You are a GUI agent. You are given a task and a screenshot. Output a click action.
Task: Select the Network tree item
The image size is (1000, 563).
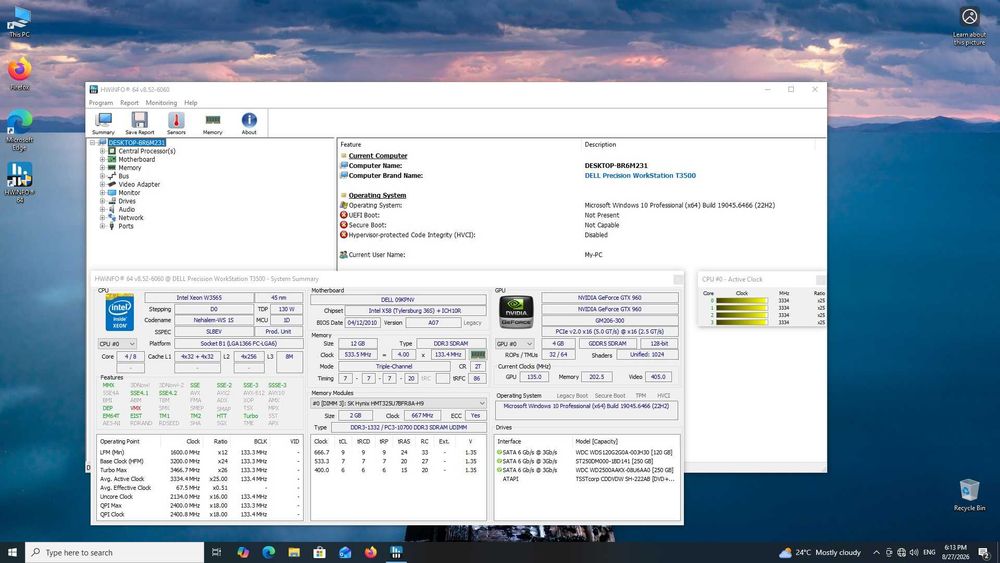[x=130, y=217]
